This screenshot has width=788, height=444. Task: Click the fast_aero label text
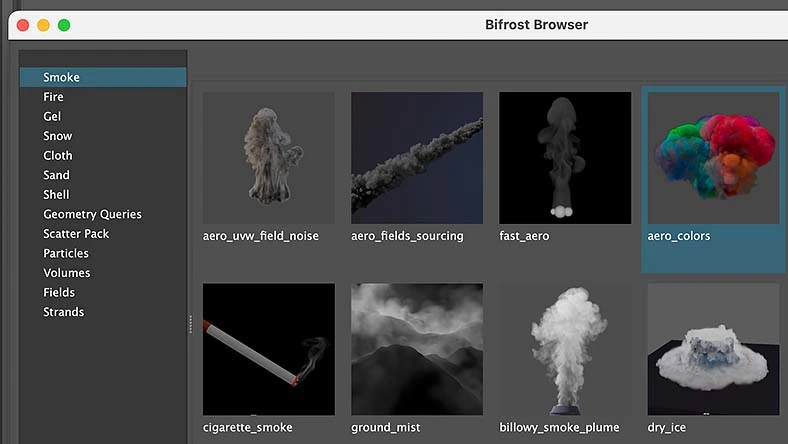point(524,236)
